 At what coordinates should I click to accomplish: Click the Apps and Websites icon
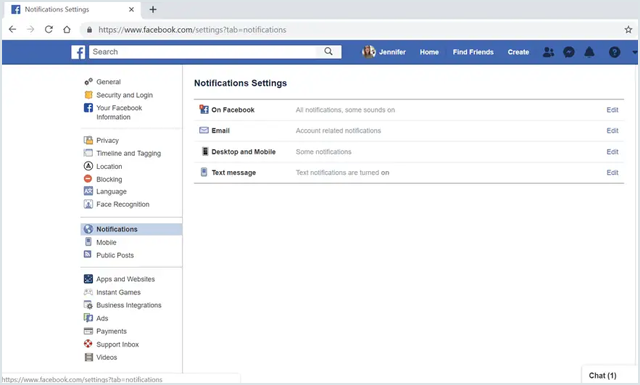pyautogui.click(x=88, y=279)
